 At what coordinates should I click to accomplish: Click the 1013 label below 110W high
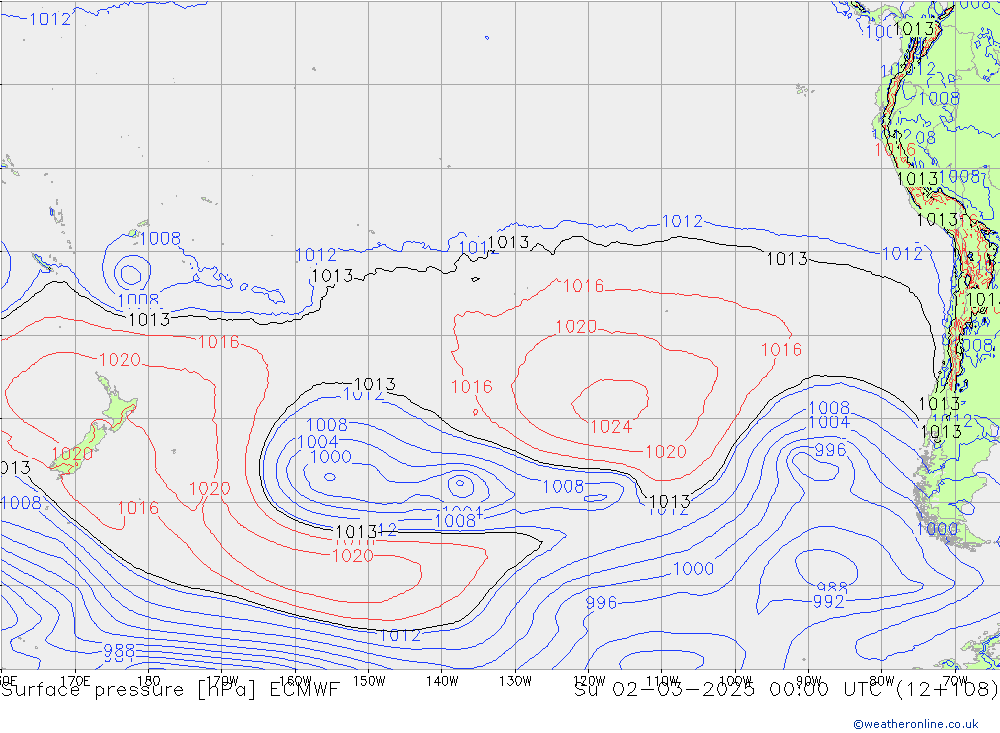click(669, 501)
